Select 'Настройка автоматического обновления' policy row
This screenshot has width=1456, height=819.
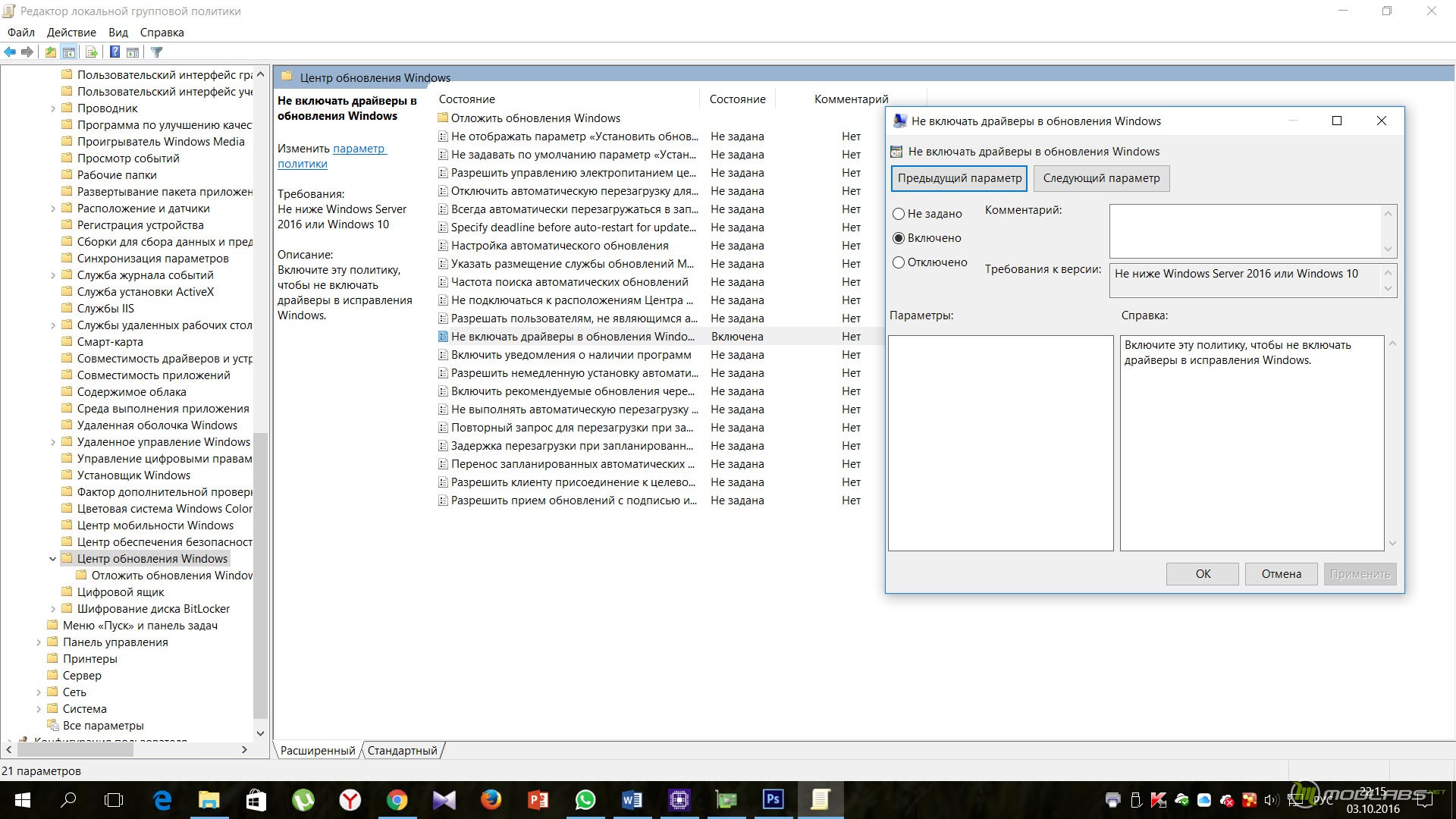tap(560, 246)
